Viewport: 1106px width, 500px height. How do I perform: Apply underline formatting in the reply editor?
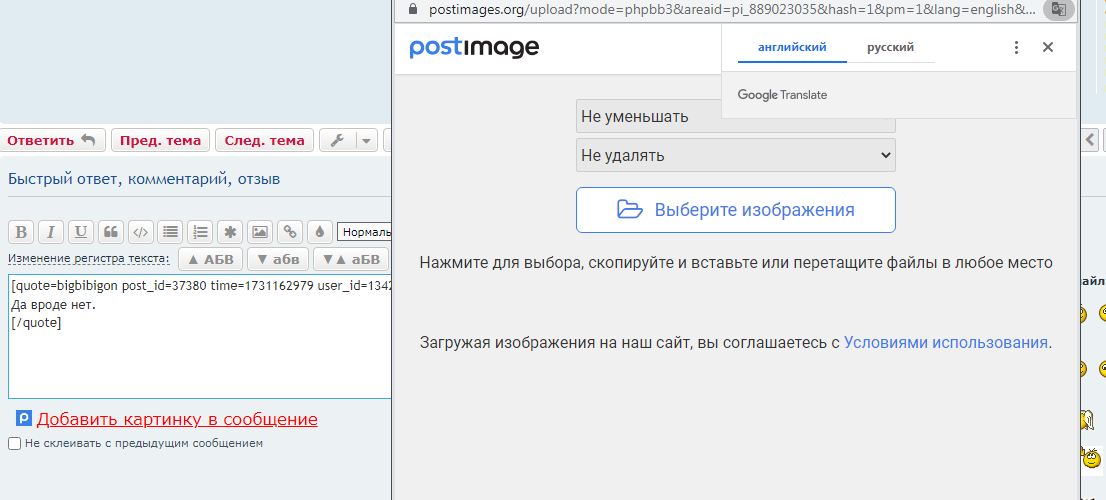tap(81, 232)
